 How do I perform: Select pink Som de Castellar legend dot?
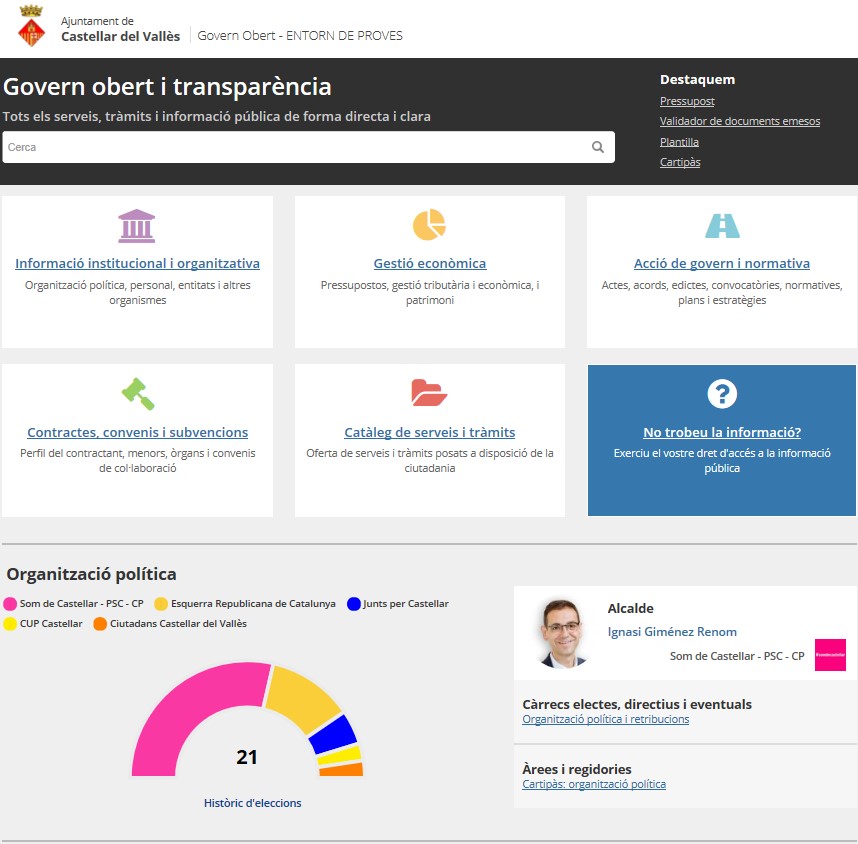click(x=11, y=604)
